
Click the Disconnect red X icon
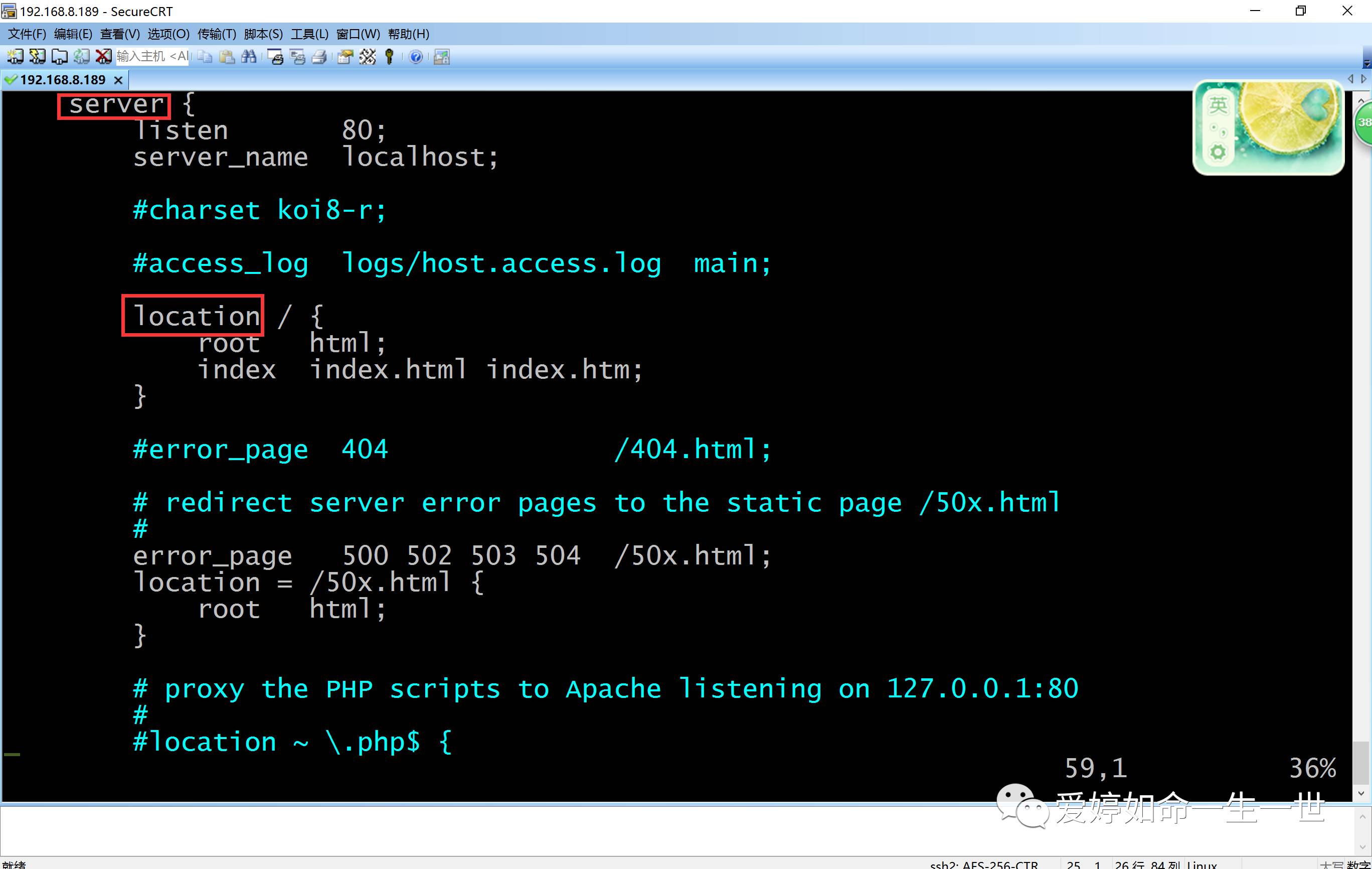(103, 57)
